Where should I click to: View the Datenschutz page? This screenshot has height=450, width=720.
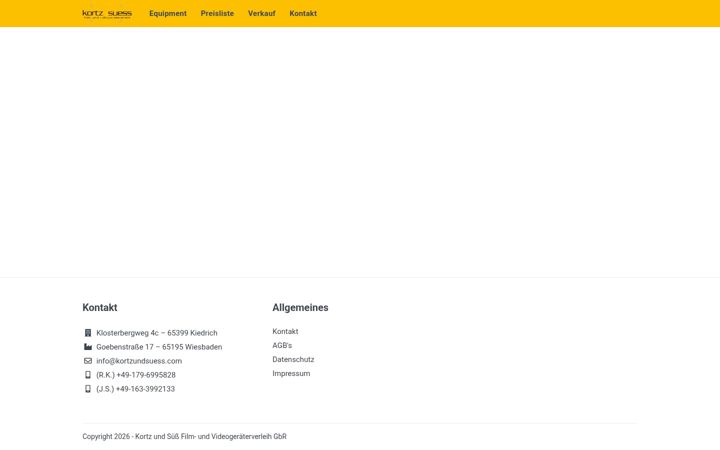pos(293,360)
